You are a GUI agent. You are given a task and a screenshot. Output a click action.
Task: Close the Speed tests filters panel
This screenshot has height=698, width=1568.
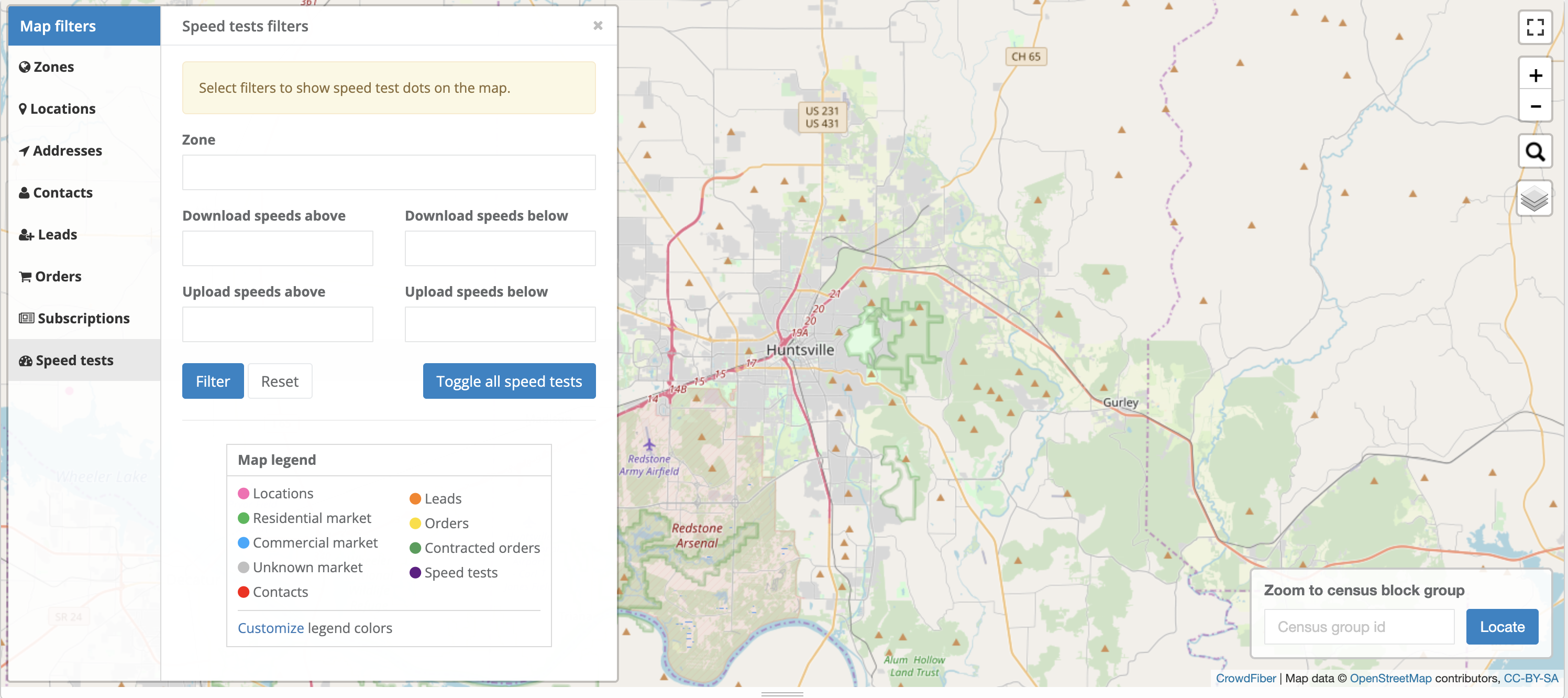(598, 26)
